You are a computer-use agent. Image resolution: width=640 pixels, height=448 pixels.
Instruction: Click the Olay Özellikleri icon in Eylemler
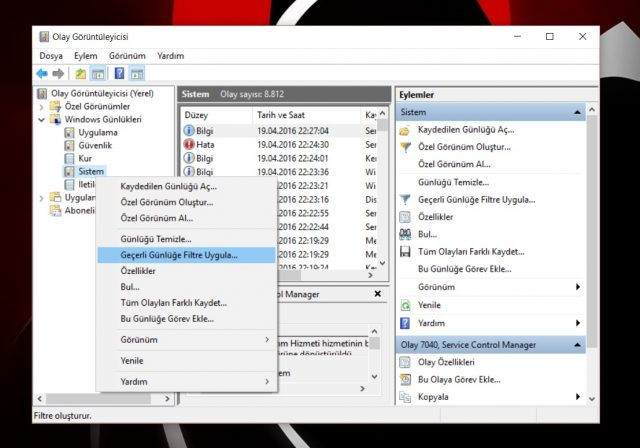pyautogui.click(x=405, y=362)
